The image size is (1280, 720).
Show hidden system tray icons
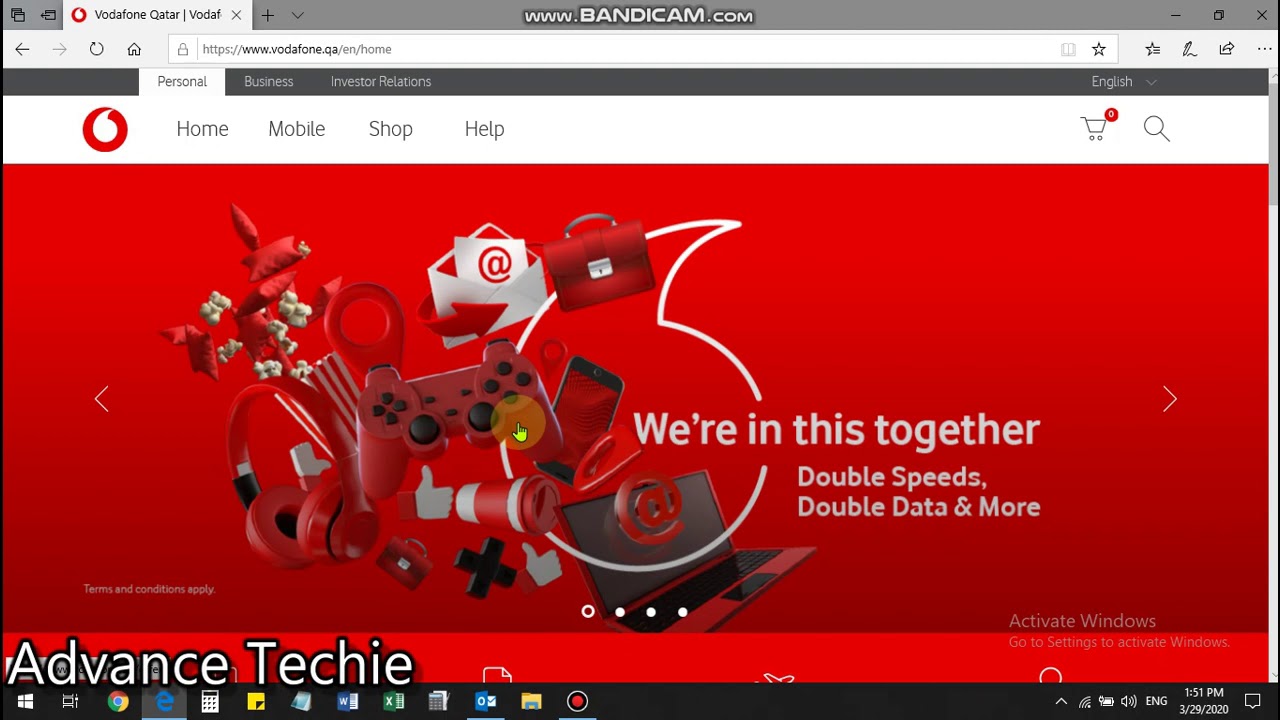1061,701
